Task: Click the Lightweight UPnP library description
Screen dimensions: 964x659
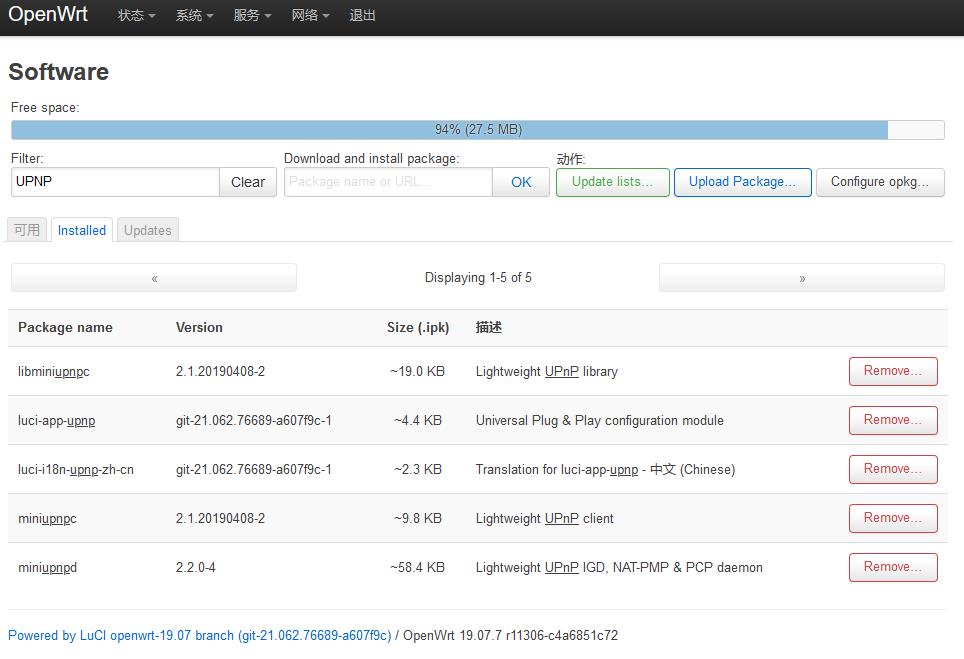Action: point(547,371)
